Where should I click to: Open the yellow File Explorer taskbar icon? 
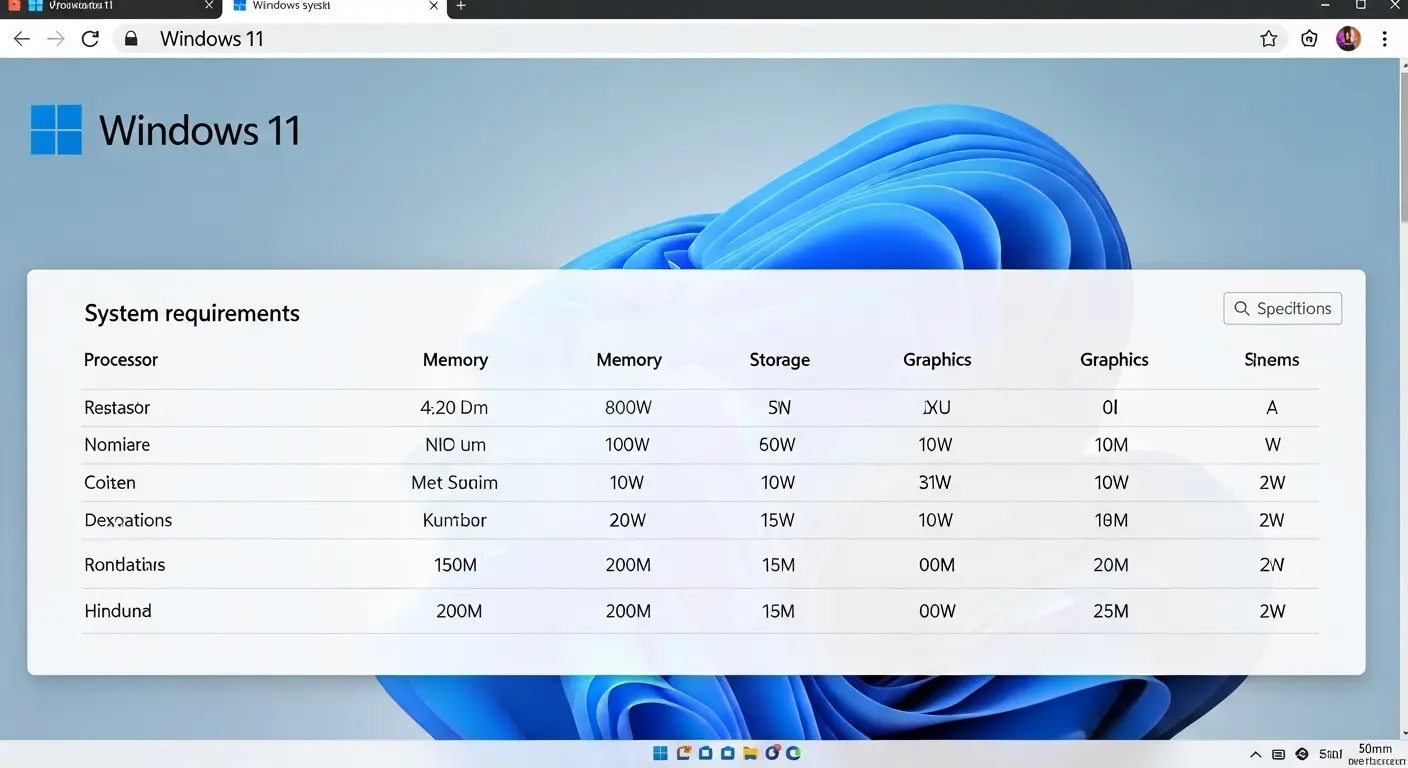(x=749, y=753)
